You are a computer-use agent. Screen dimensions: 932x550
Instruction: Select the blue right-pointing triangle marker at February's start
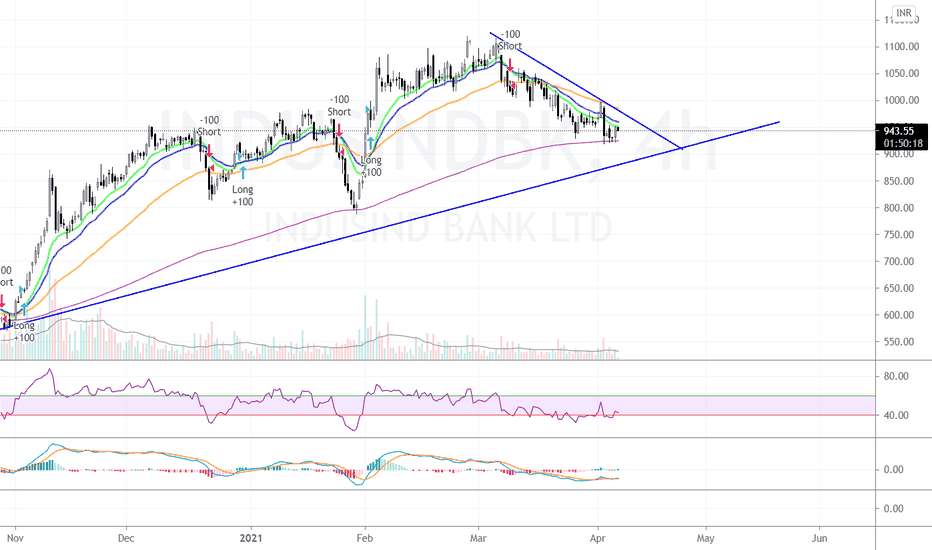pyautogui.click(x=368, y=110)
